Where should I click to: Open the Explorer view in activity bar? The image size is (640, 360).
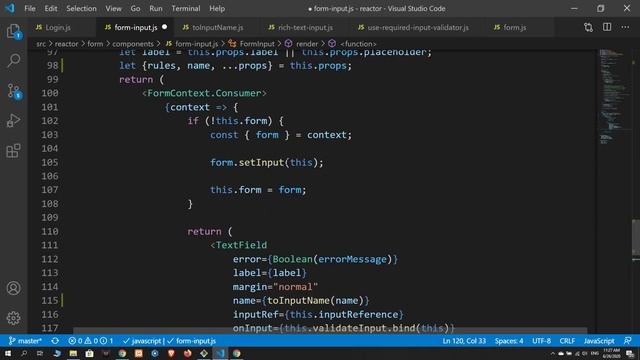(13, 31)
